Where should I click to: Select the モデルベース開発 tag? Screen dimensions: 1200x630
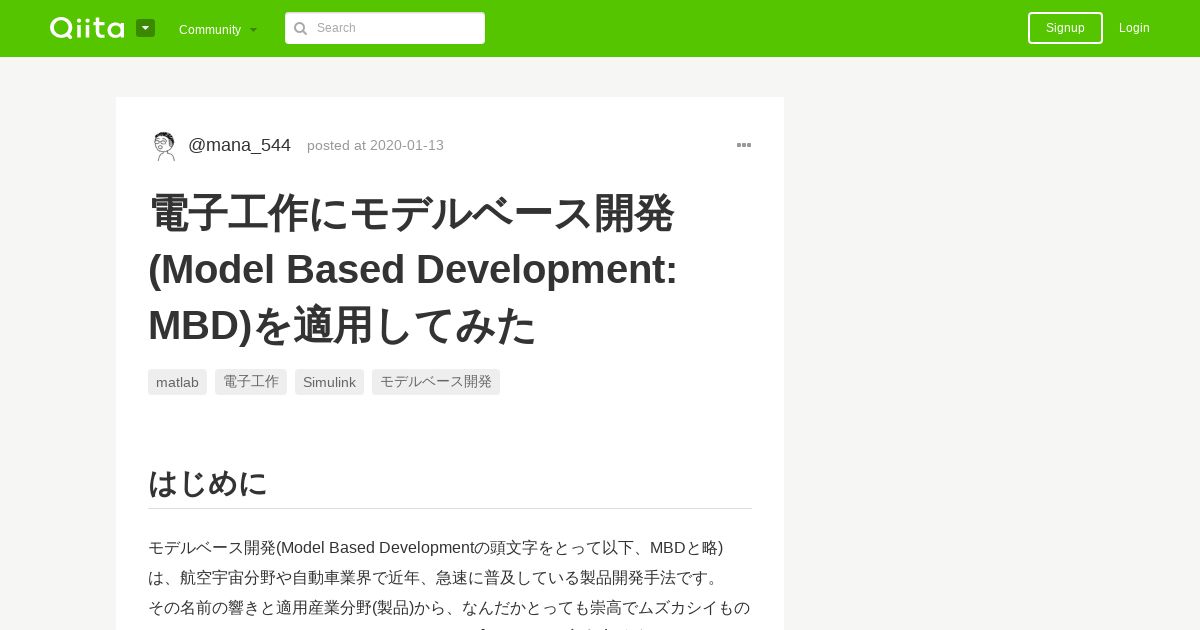coord(436,382)
